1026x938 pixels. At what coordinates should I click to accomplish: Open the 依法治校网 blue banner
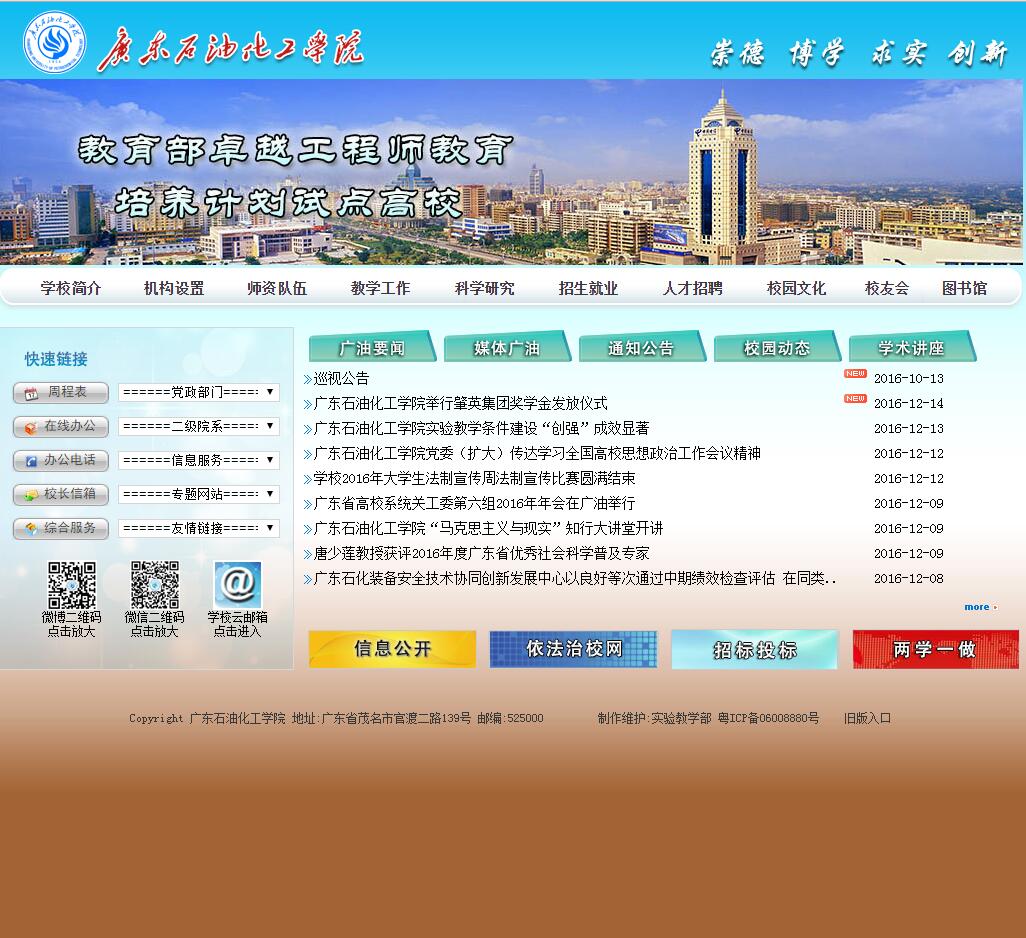573,649
